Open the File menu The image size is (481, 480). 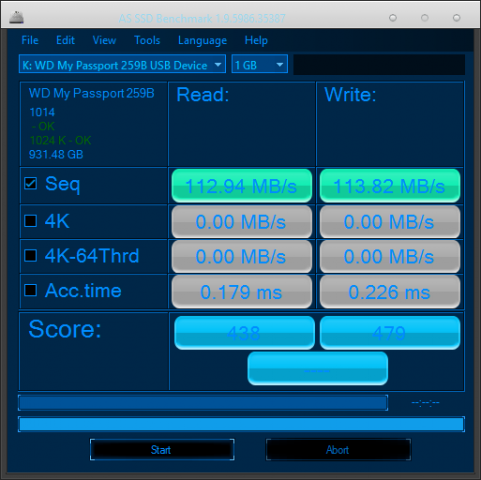click(30, 40)
